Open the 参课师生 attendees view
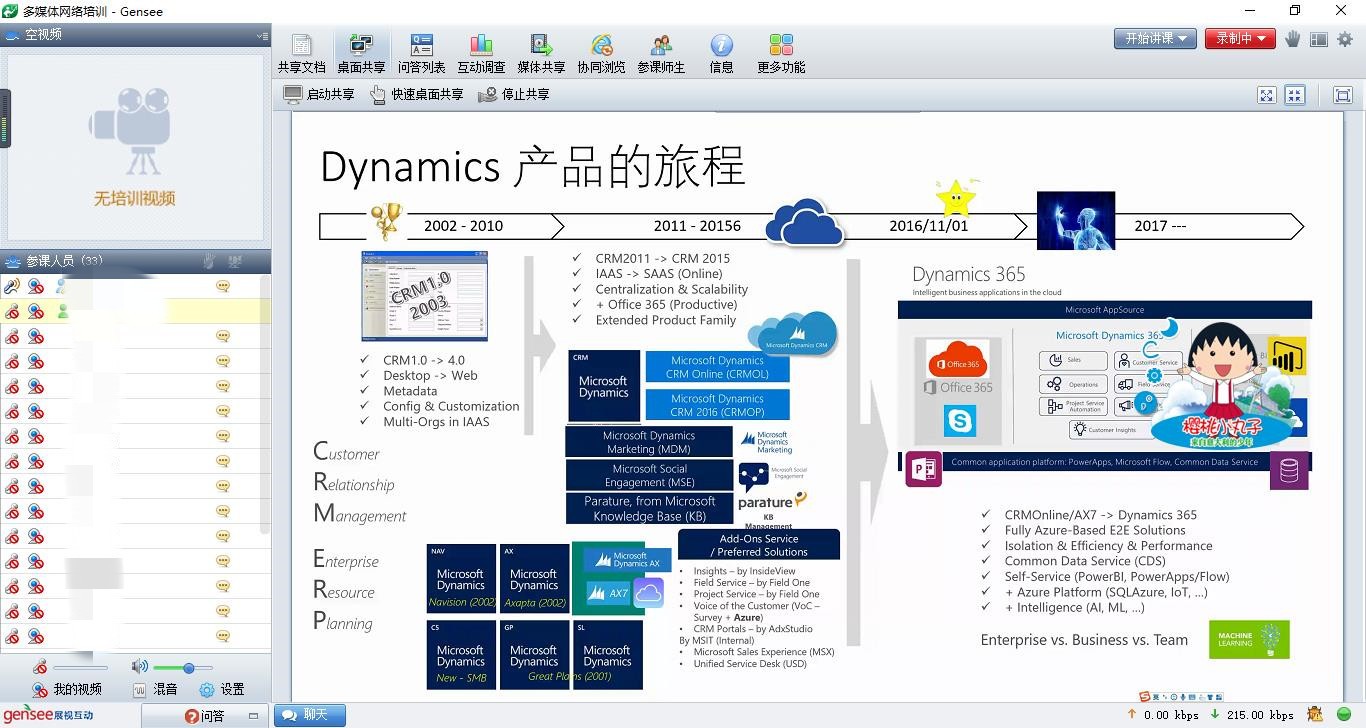This screenshot has height=728, width=1366. click(x=661, y=53)
